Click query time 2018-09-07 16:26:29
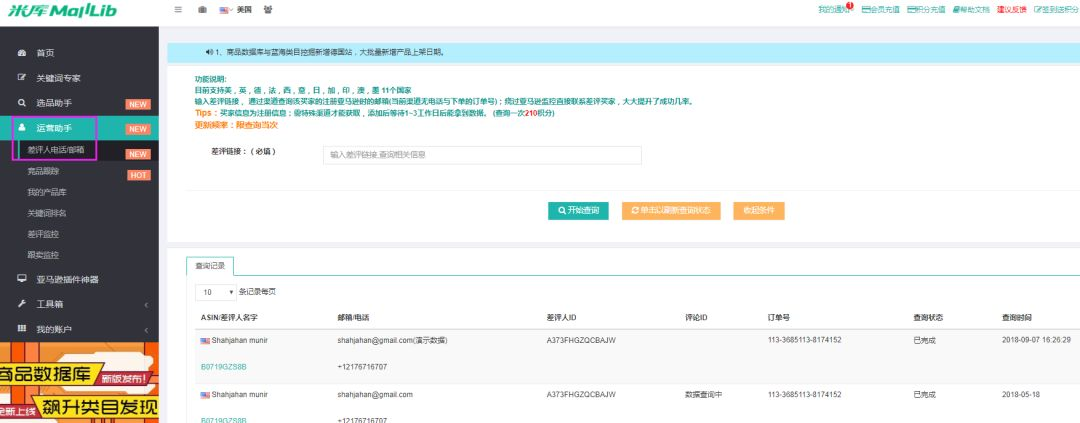Screen dimensions: 1080x423 tap(1036, 340)
